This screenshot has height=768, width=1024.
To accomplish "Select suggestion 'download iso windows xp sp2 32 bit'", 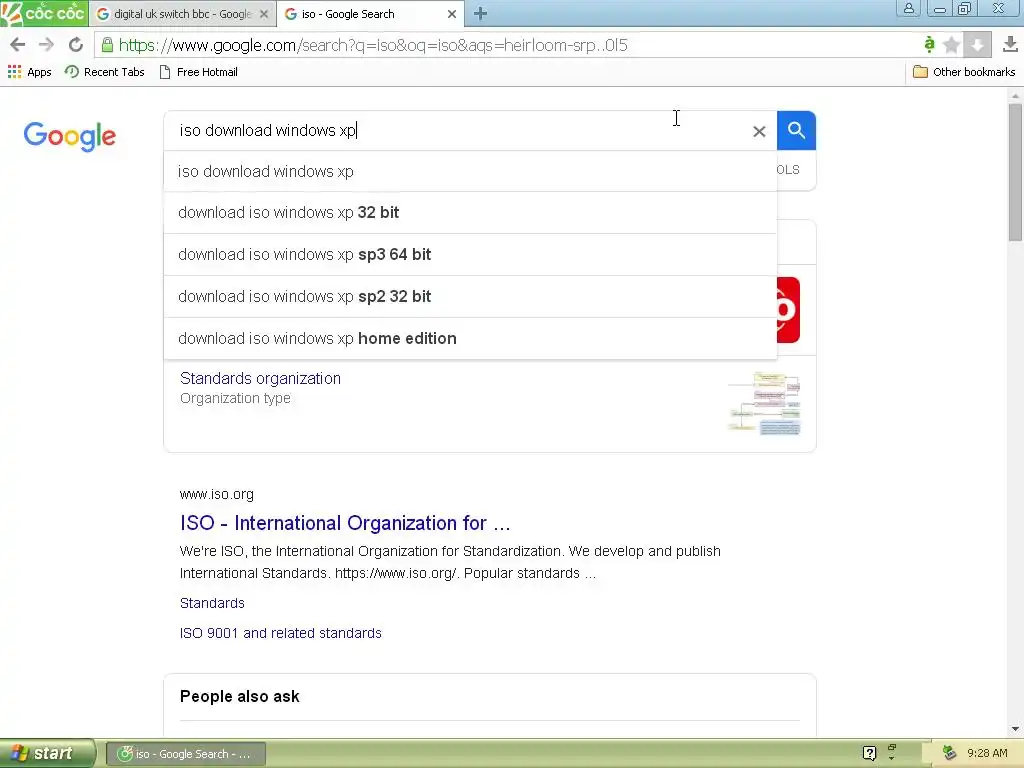I will point(470,296).
